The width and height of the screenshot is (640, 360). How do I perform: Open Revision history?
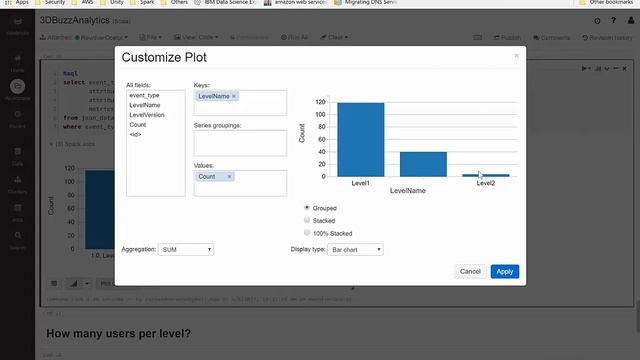tap(607, 38)
